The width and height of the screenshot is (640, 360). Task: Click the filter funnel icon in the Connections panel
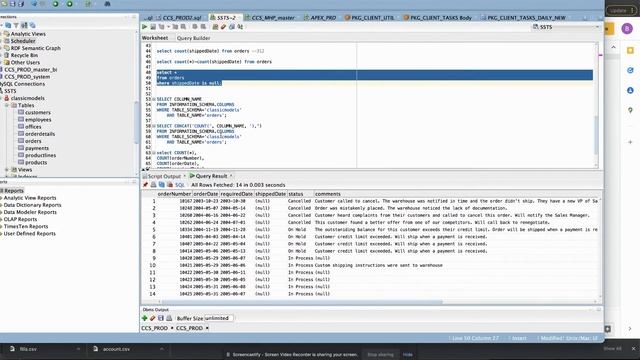click(16, 25)
